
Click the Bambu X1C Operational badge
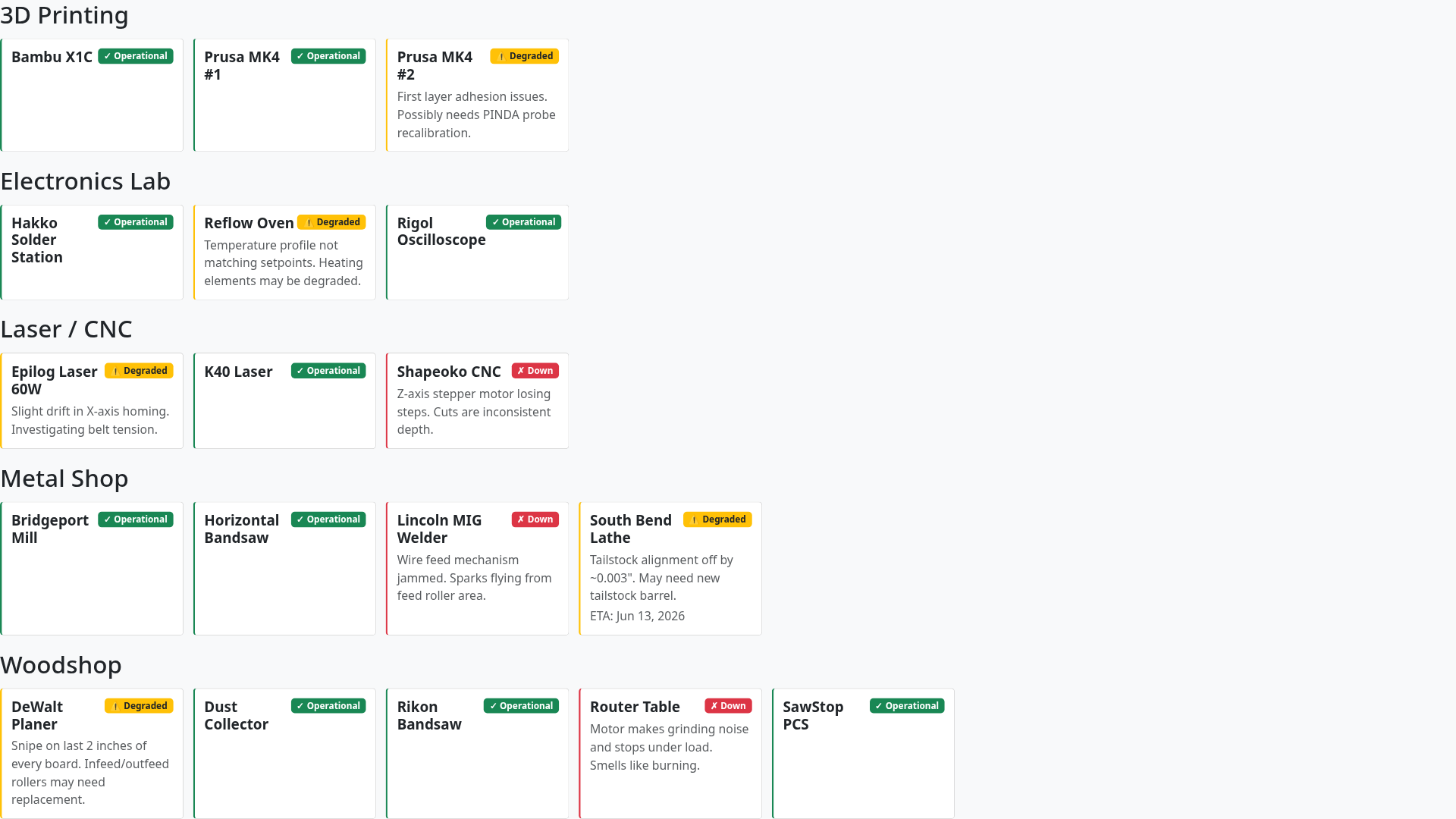(136, 56)
